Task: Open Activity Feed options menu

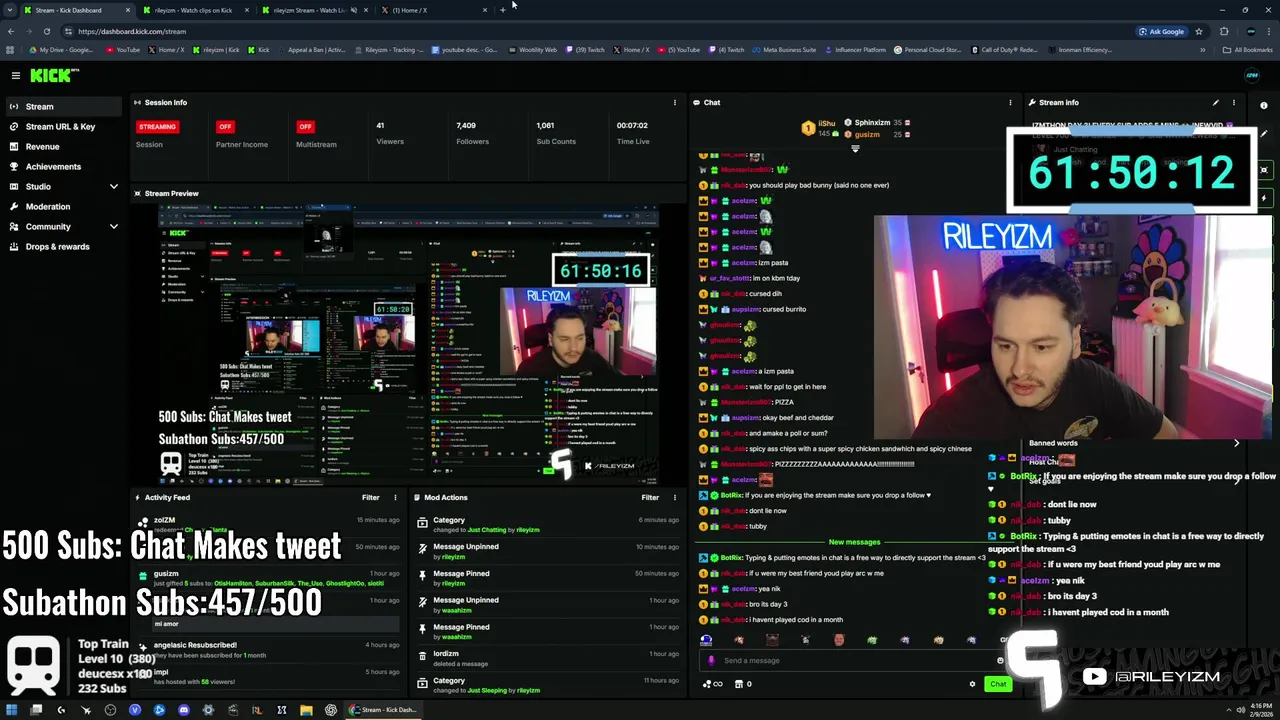Action: (x=395, y=497)
